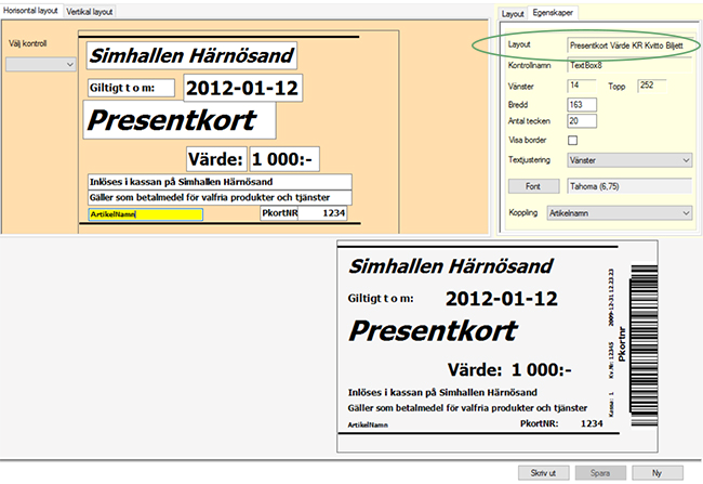Open the Textjustering dropdown showing Vänster

pos(629,160)
